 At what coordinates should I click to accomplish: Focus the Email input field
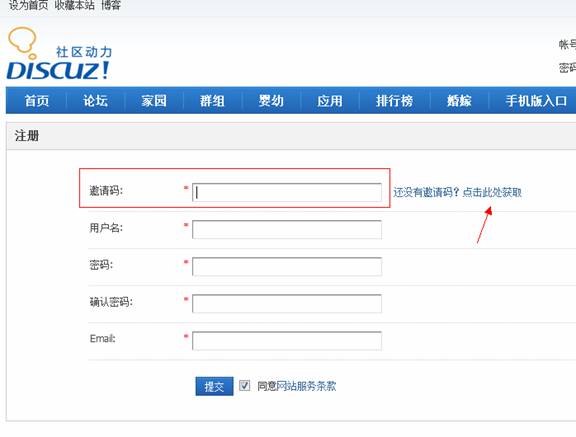287,341
